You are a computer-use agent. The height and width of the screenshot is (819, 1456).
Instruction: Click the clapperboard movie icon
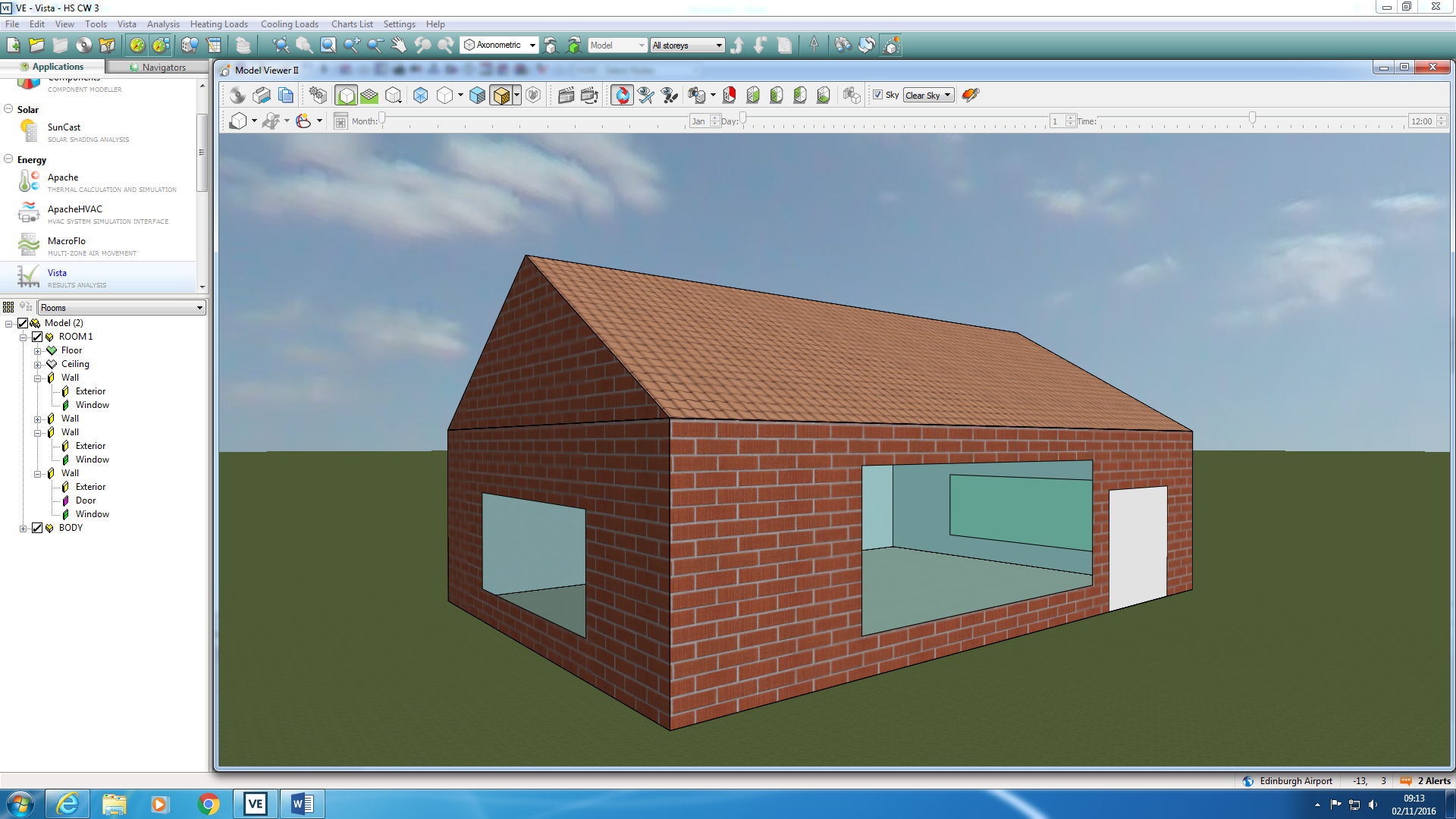pyautogui.click(x=566, y=95)
